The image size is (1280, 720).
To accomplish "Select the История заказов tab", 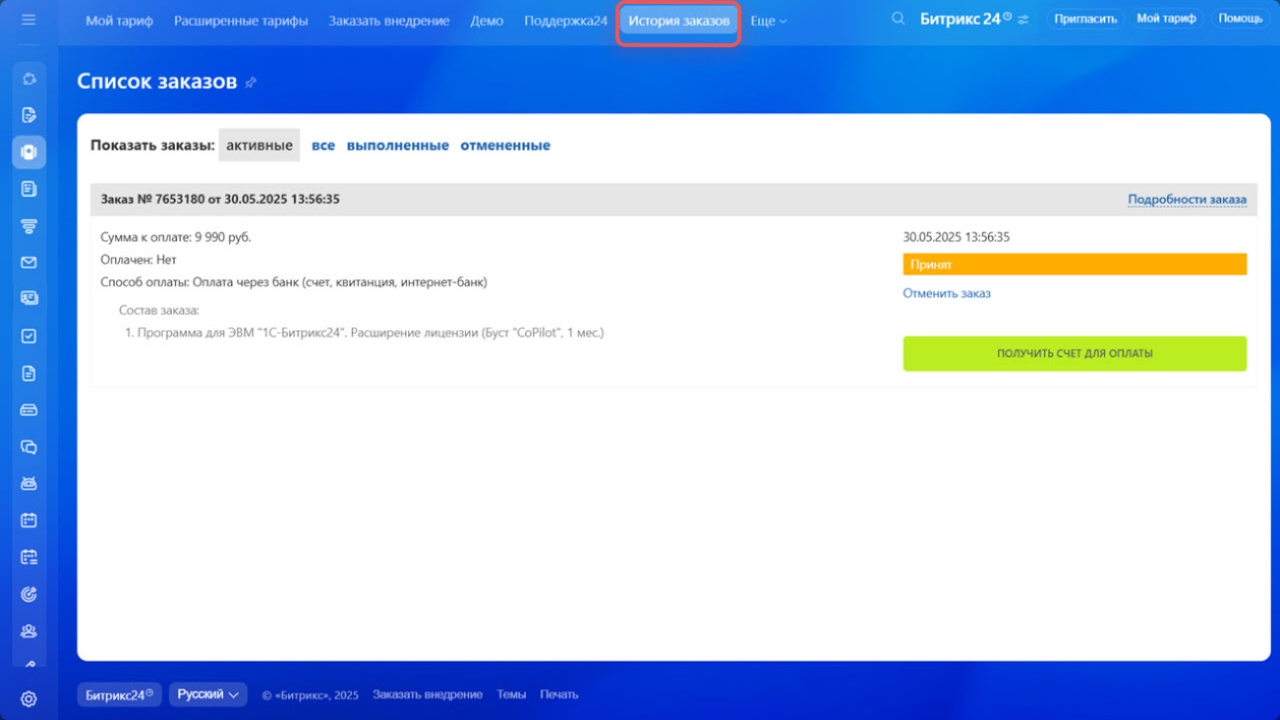I will click(679, 21).
